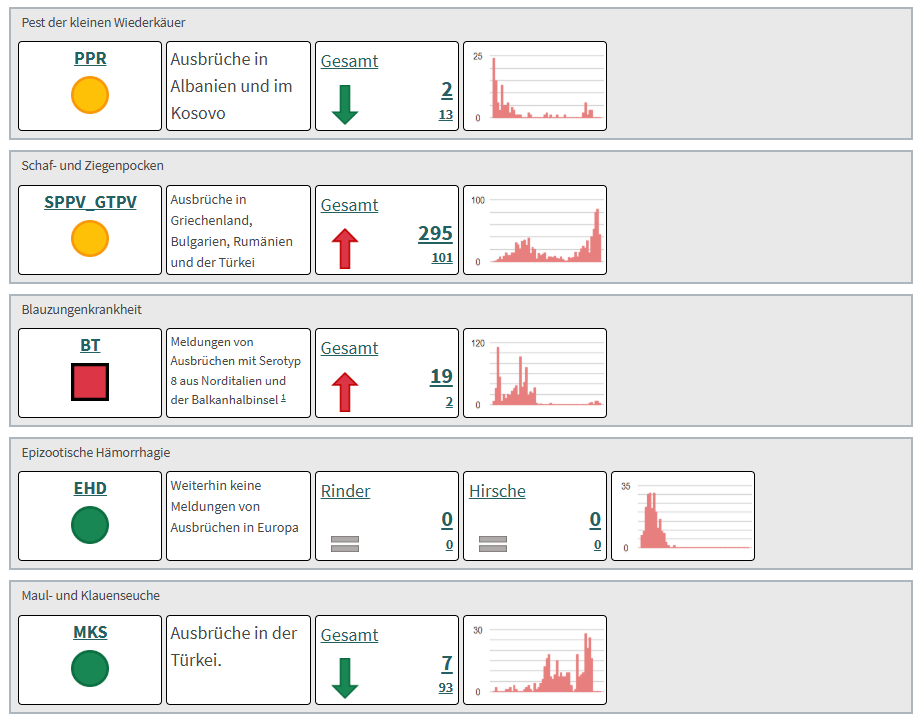Click the green down arrow in MKS row
Screen dimensions: 921x722
[344, 678]
